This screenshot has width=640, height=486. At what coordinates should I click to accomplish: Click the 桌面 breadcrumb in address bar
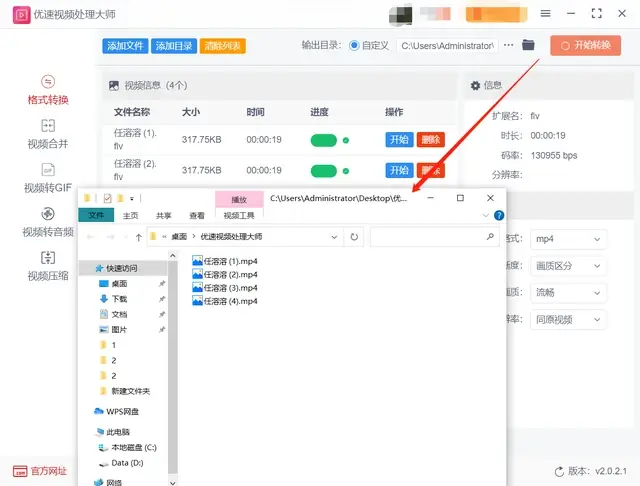pos(179,237)
